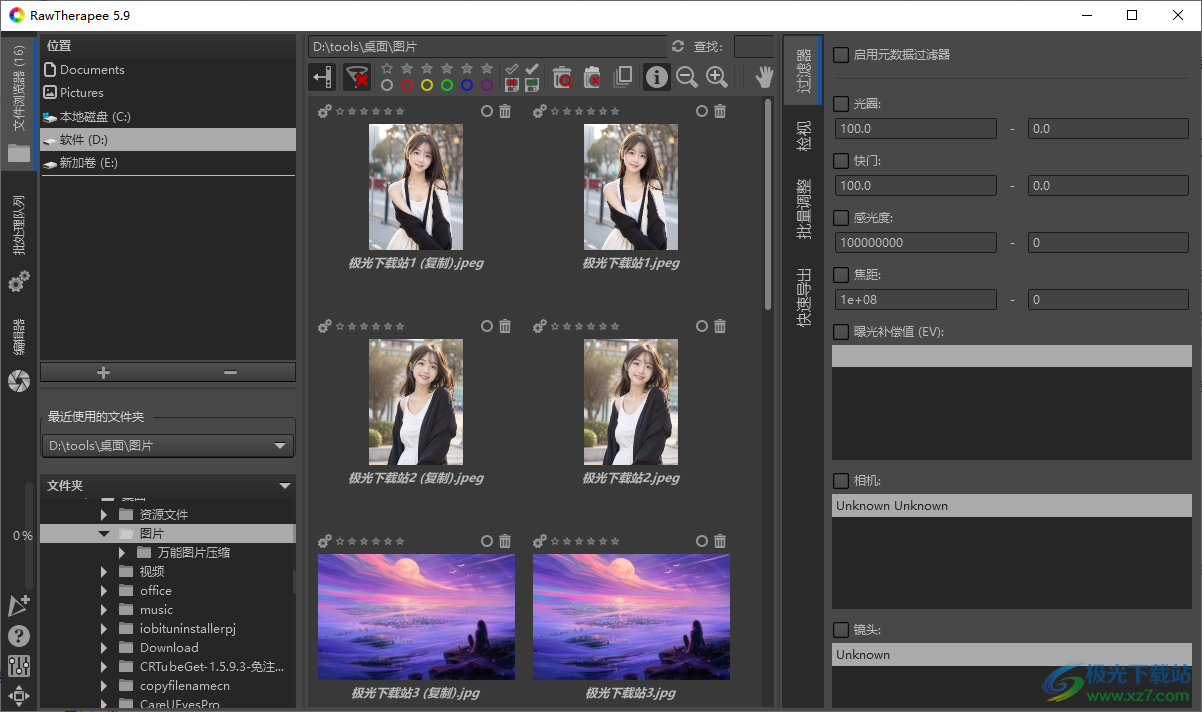
Task: Select Pictures in the places list
Action: (168, 93)
